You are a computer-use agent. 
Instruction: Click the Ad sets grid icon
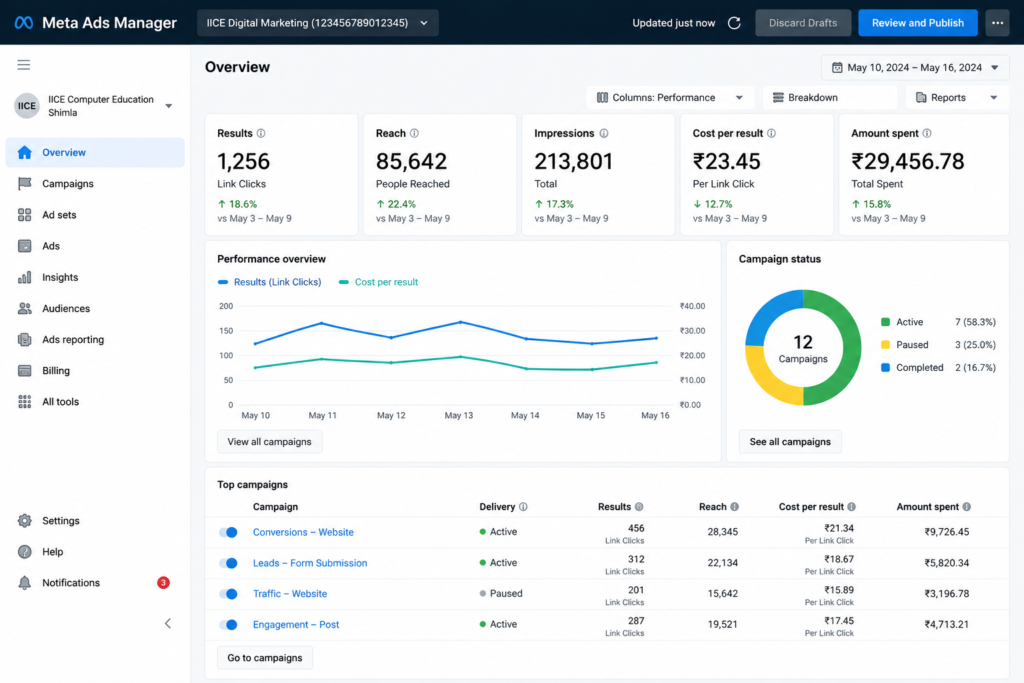pyautogui.click(x=25, y=215)
